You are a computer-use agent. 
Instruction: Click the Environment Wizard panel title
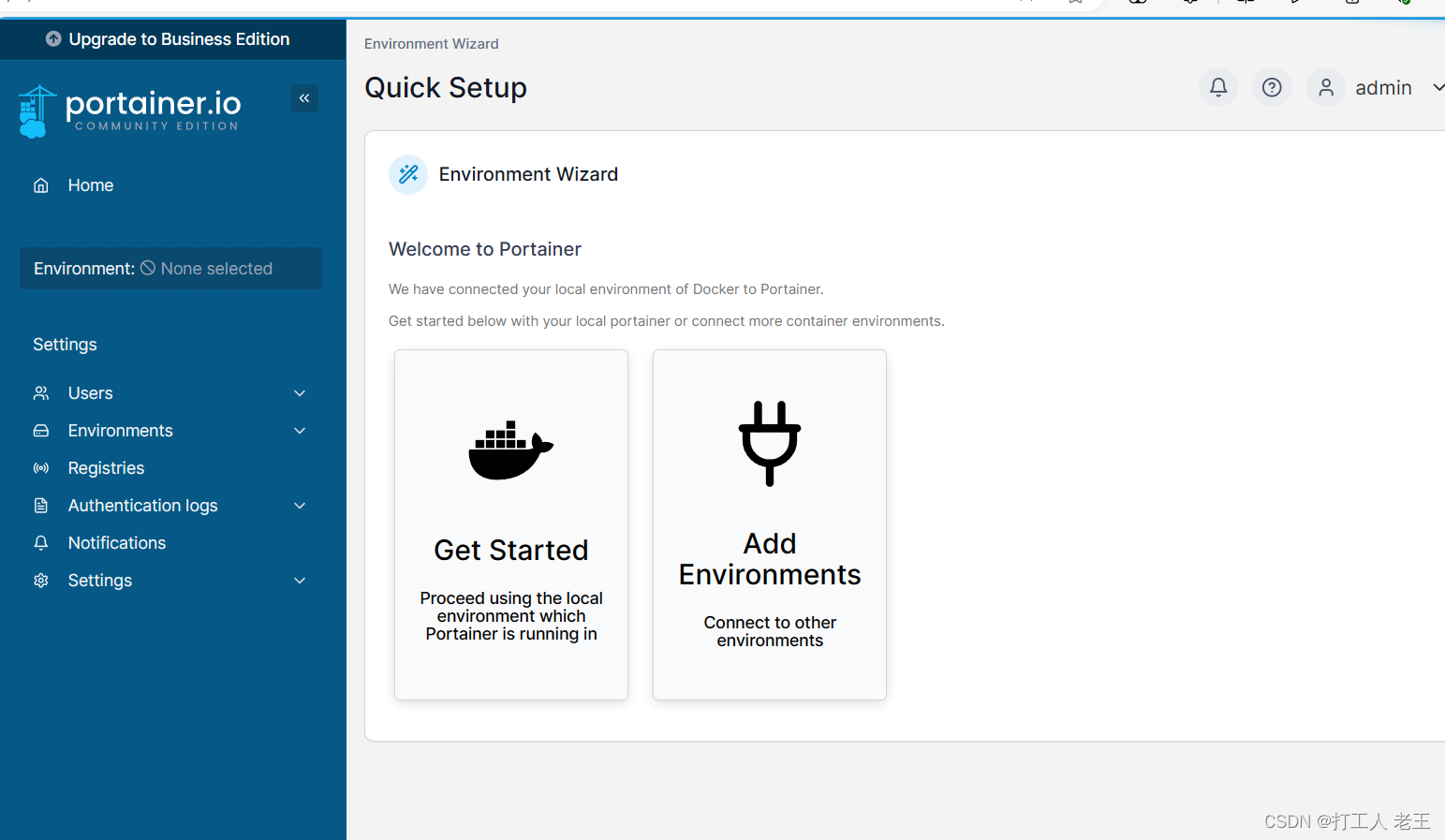pyautogui.click(x=528, y=174)
